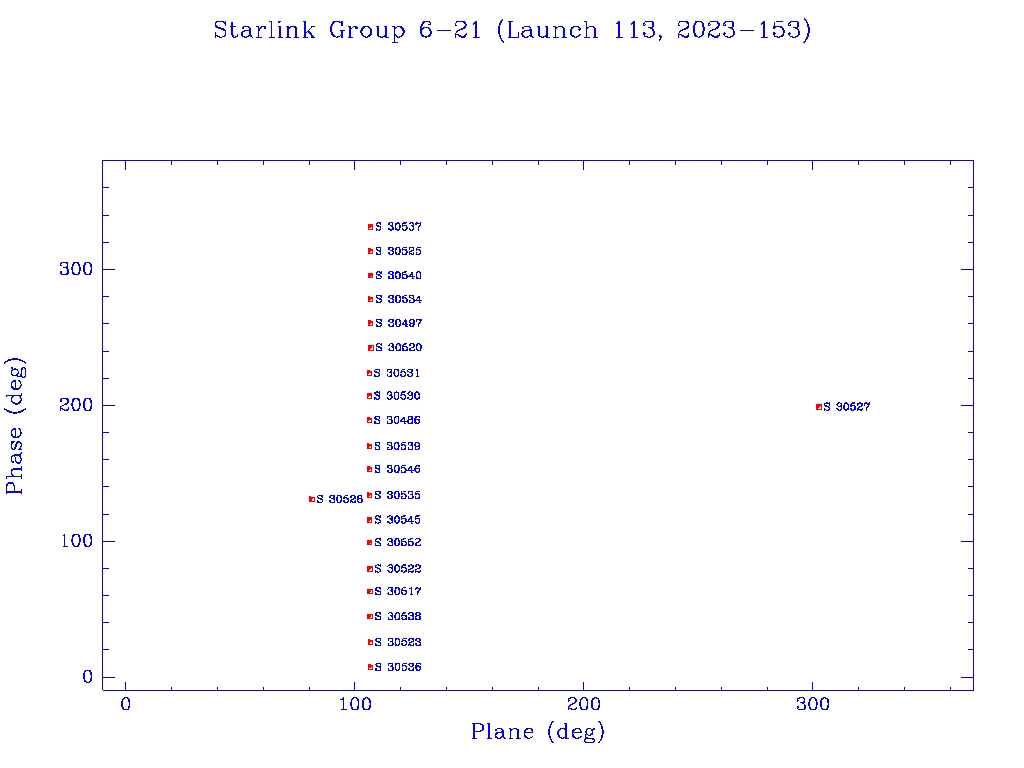Click the Phase axis tick label 100
The image size is (1024, 768).
tap(77, 541)
